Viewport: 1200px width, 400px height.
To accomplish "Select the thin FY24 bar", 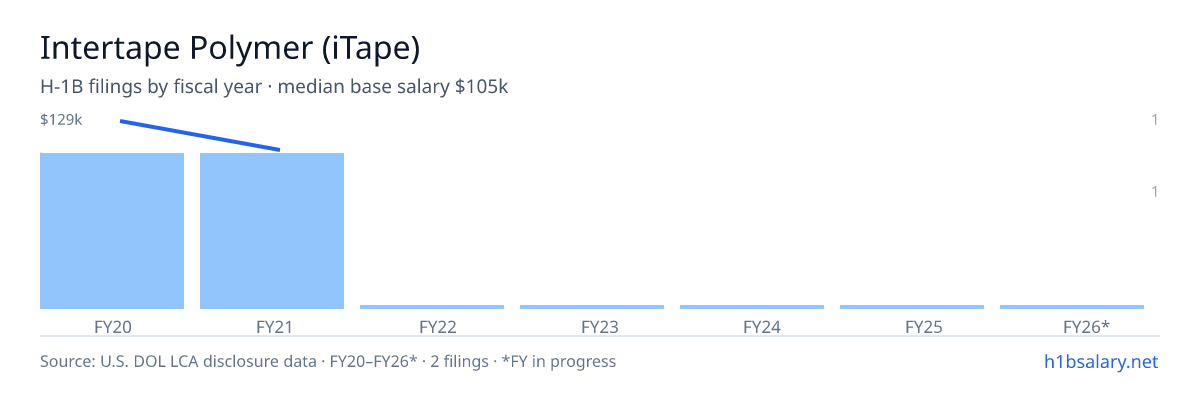I will pos(752,307).
